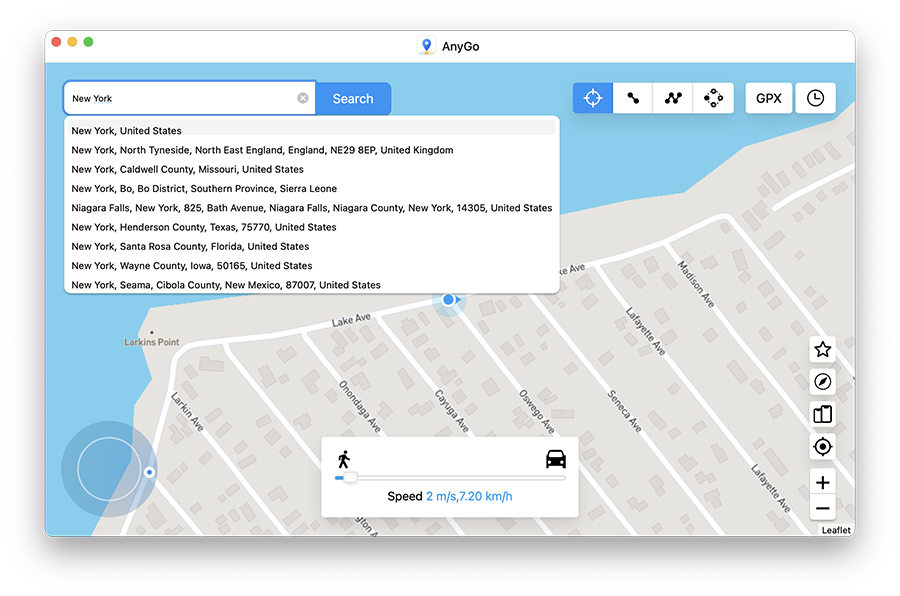Open the GPX import button

pyautogui.click(x=768, y=97)
